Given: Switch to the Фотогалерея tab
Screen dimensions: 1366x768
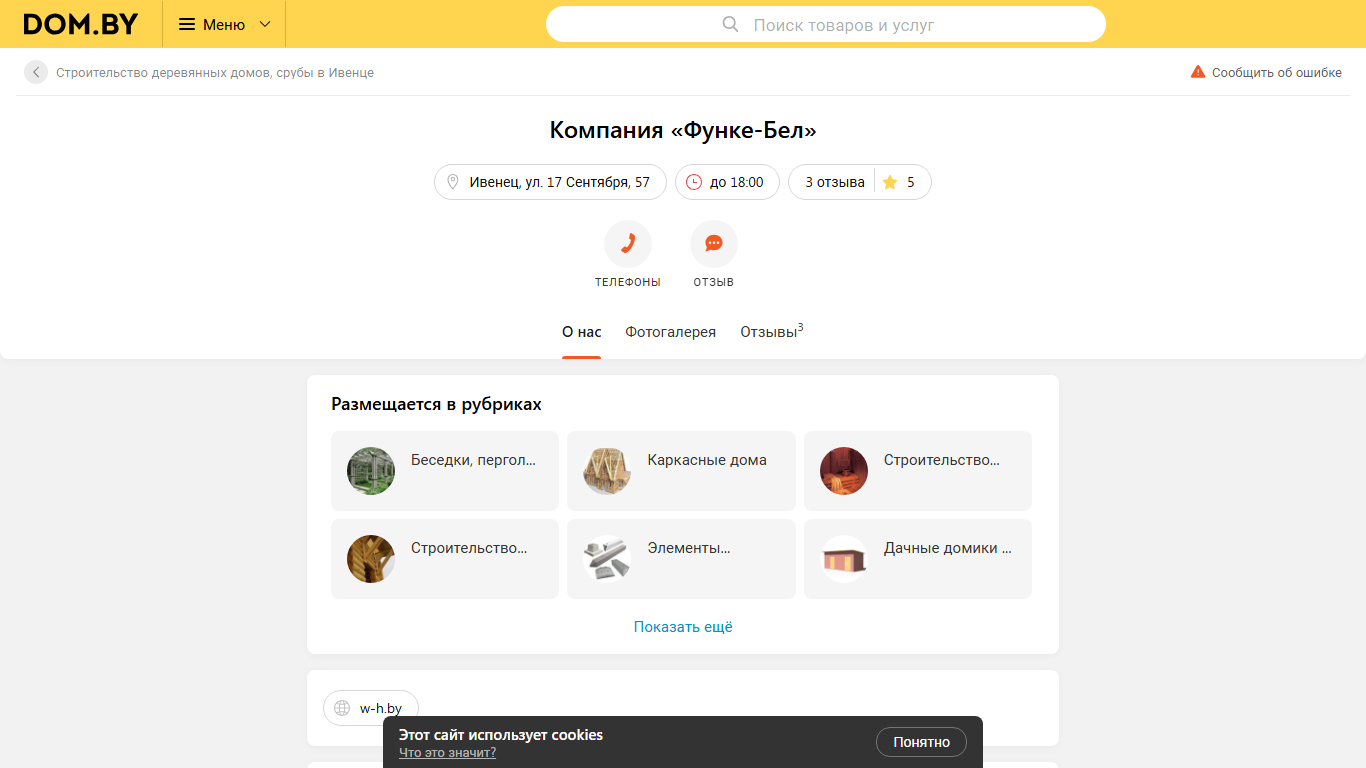Looking at the screenshot, I should point(671,332).
